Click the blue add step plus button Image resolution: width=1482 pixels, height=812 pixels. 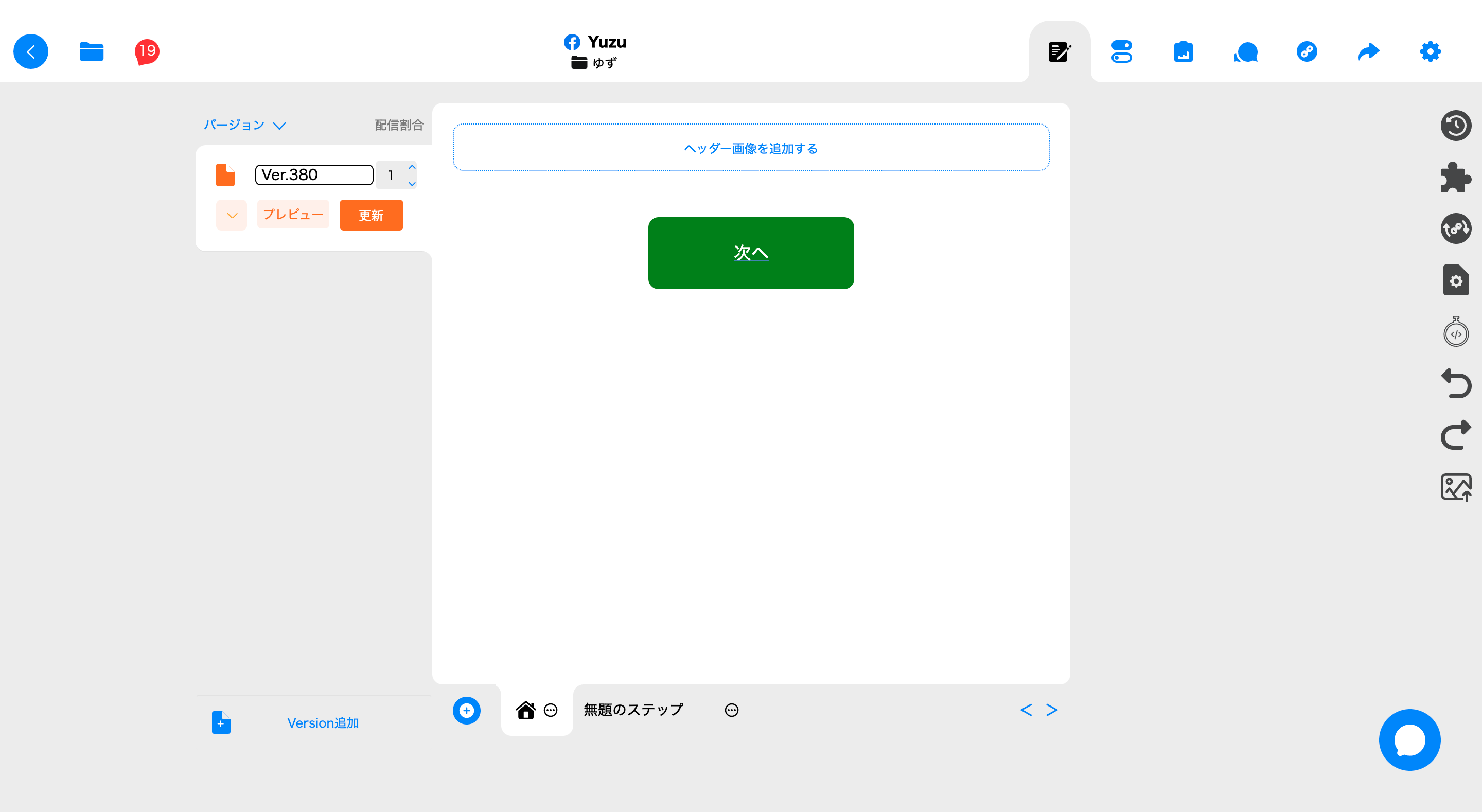point(466,710)
